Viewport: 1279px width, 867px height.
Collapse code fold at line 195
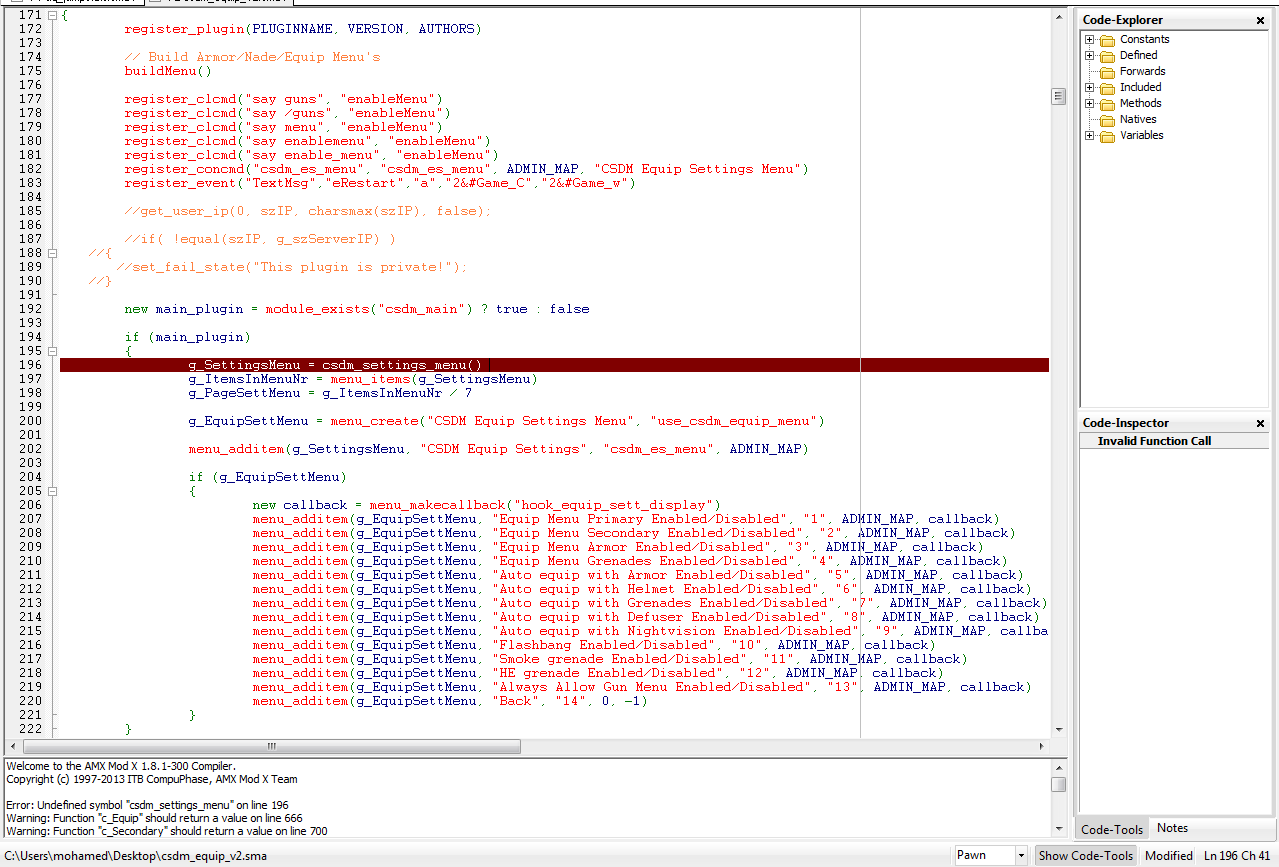click(53, 351)
